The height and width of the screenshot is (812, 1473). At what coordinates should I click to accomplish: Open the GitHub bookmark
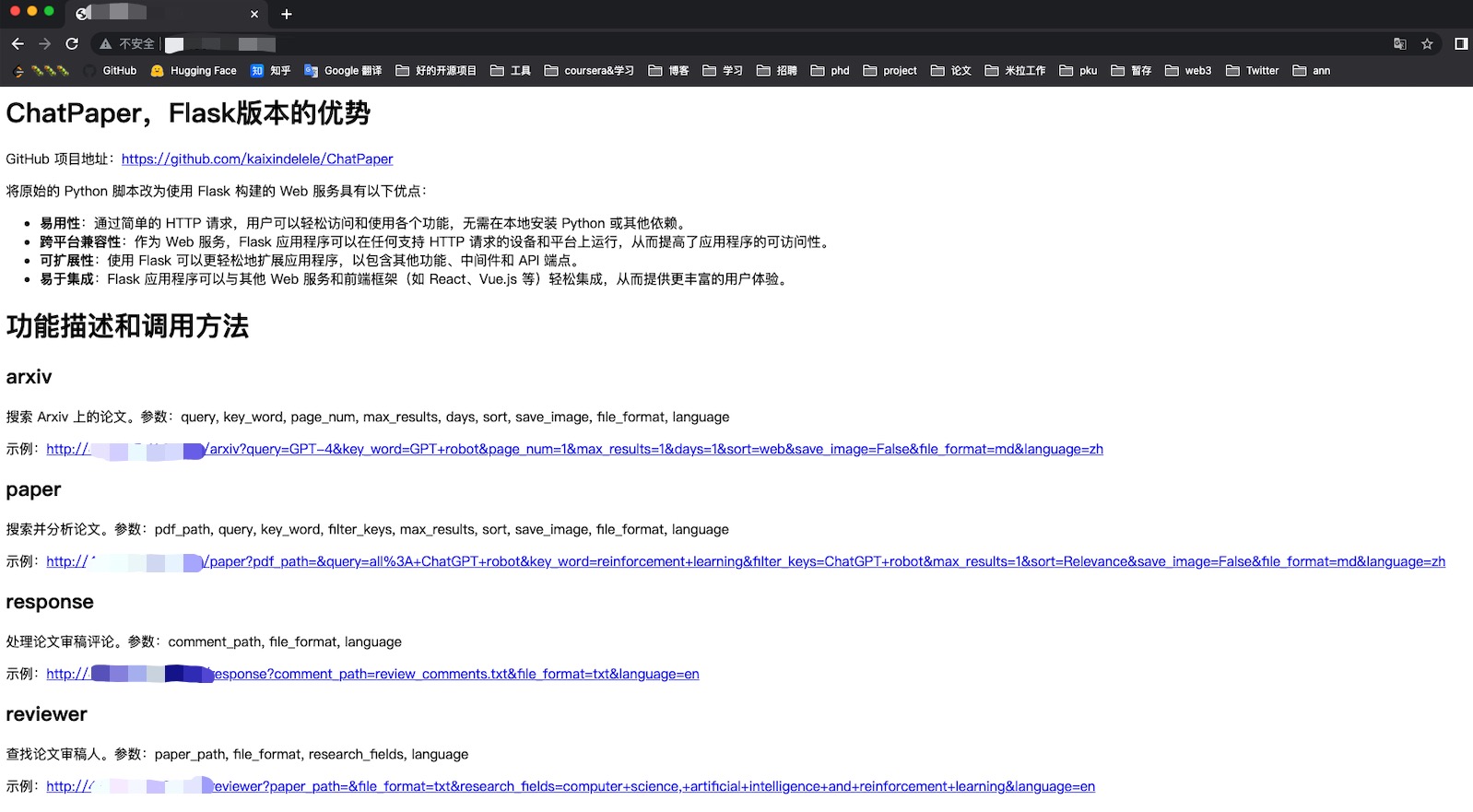coord(110,70)
